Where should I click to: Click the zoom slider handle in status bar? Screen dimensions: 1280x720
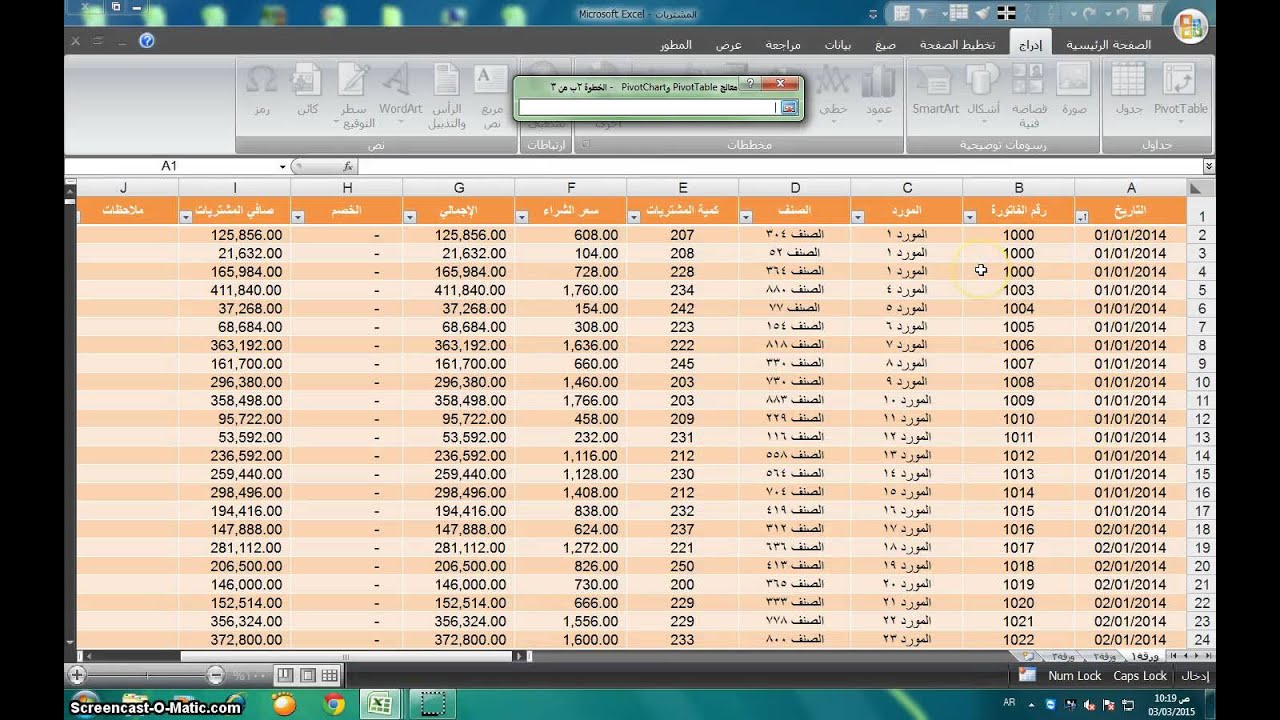click(147, 675)
